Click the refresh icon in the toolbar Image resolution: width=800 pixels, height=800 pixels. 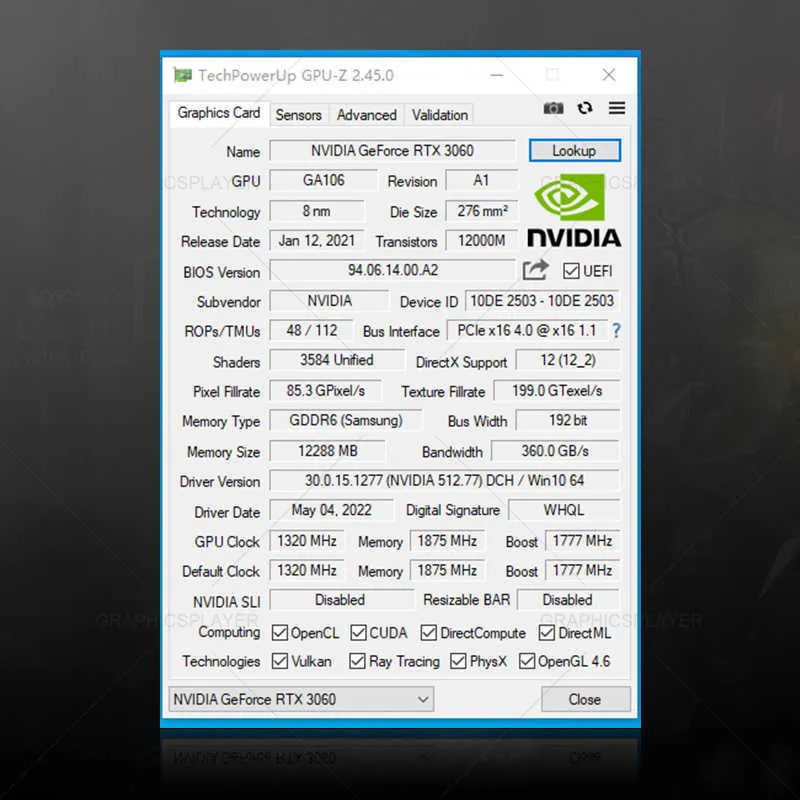584,108
